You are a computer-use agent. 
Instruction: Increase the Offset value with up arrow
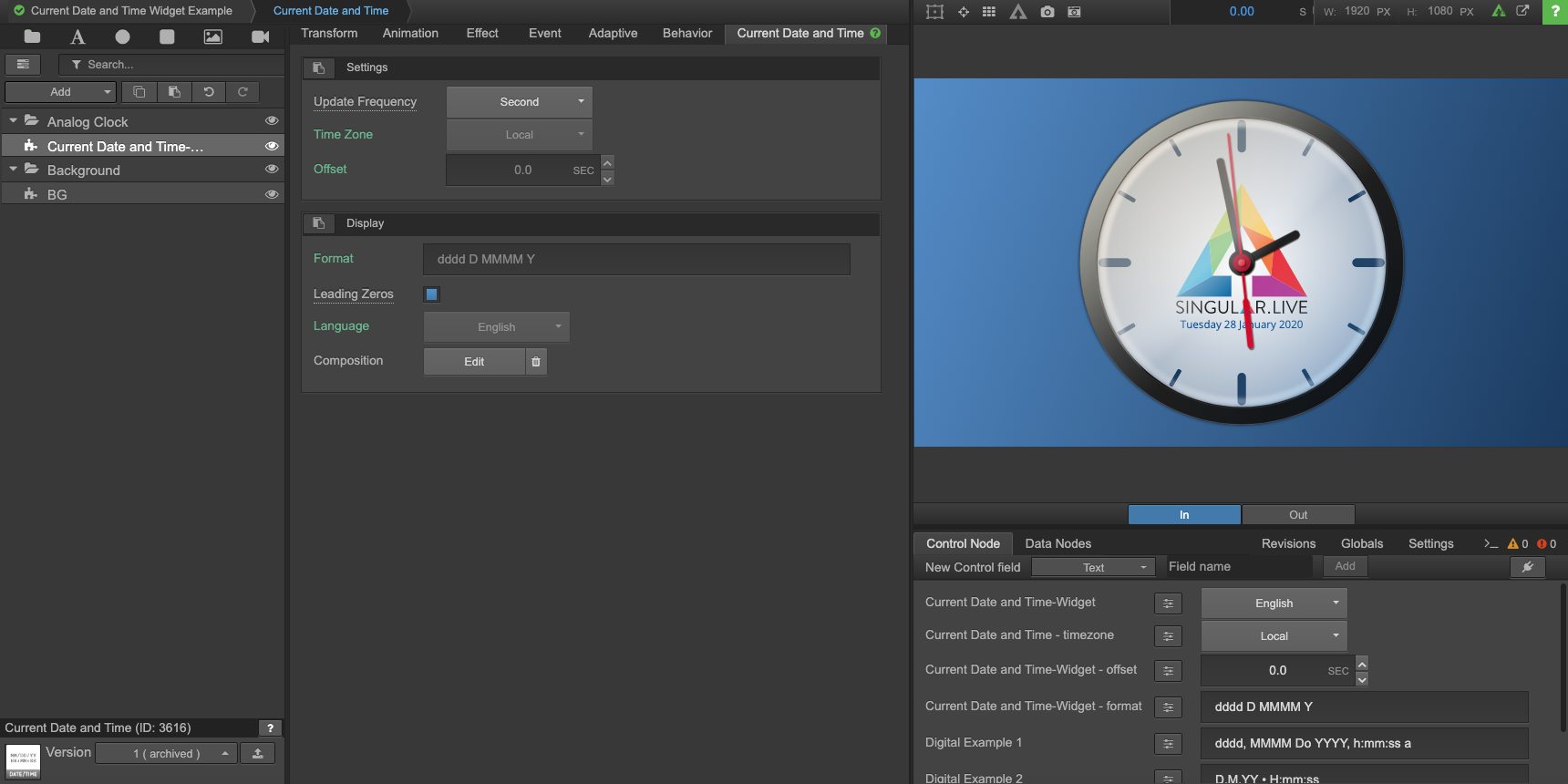(607, 163)
